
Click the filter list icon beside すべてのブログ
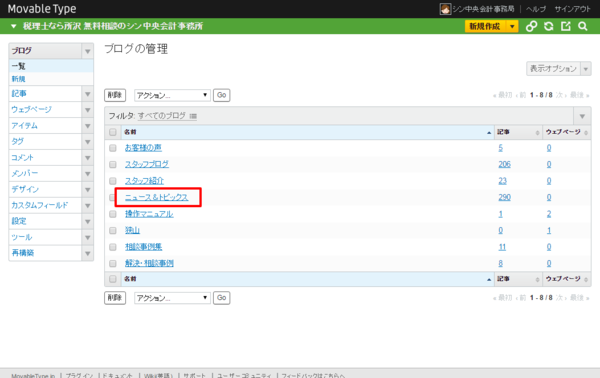tap(193, 116)
